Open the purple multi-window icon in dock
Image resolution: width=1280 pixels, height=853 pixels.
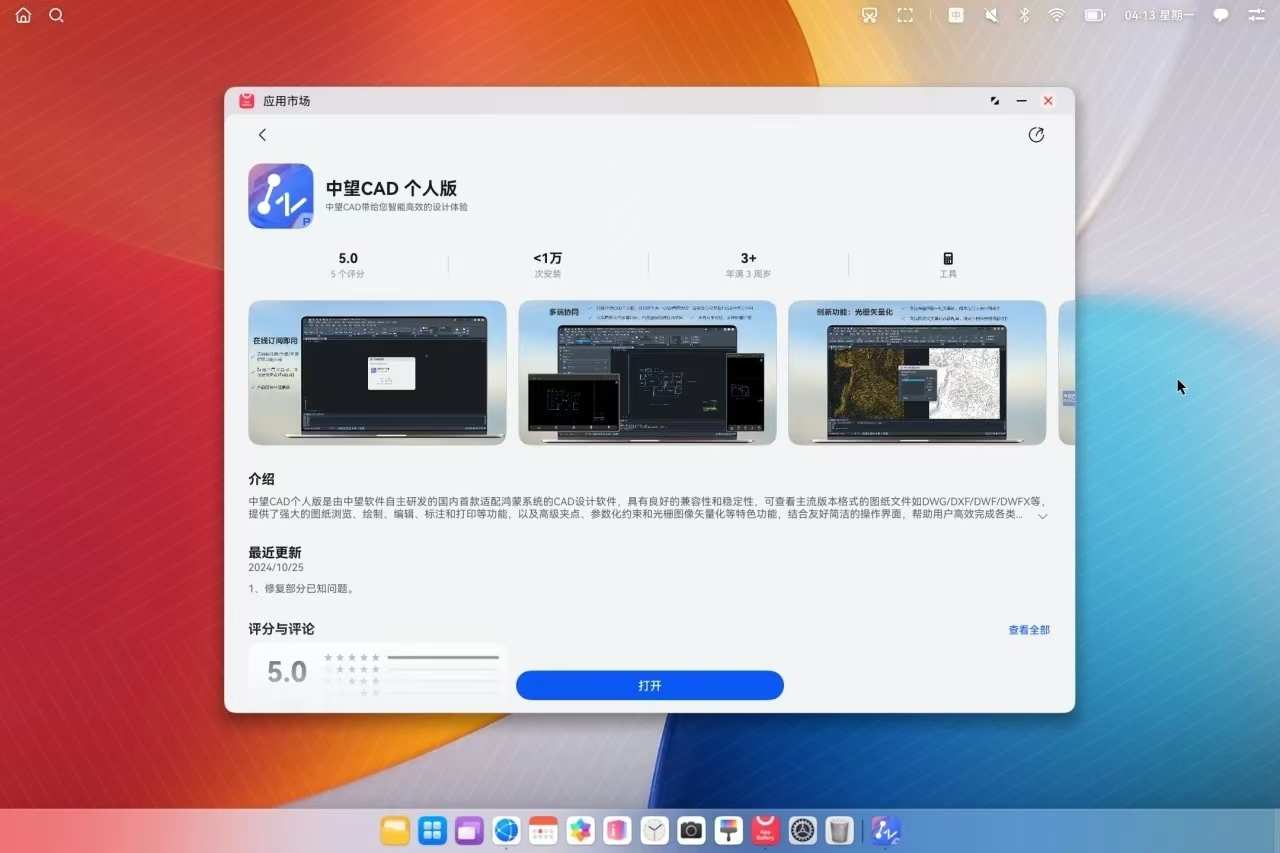(469, 830)
